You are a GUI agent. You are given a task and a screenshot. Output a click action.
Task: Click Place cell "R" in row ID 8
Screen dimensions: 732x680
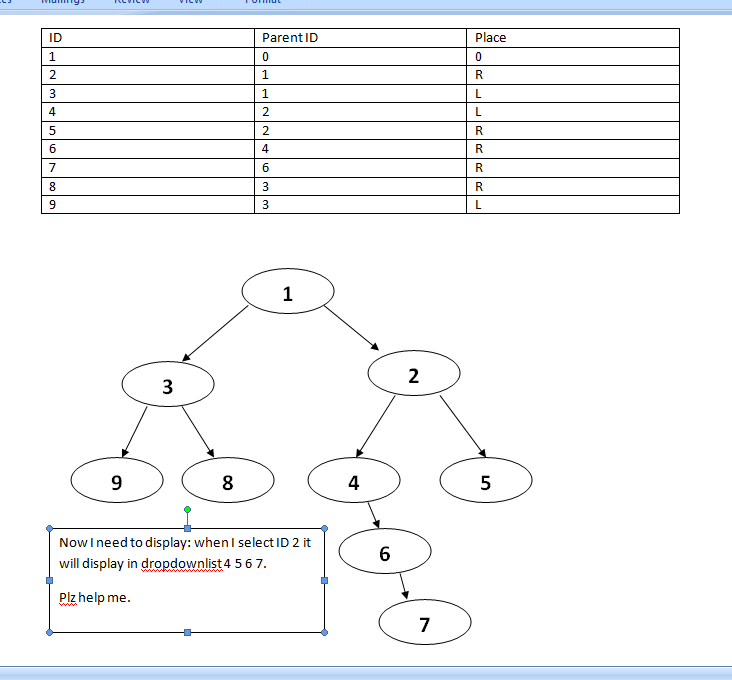tap(573, 186)
